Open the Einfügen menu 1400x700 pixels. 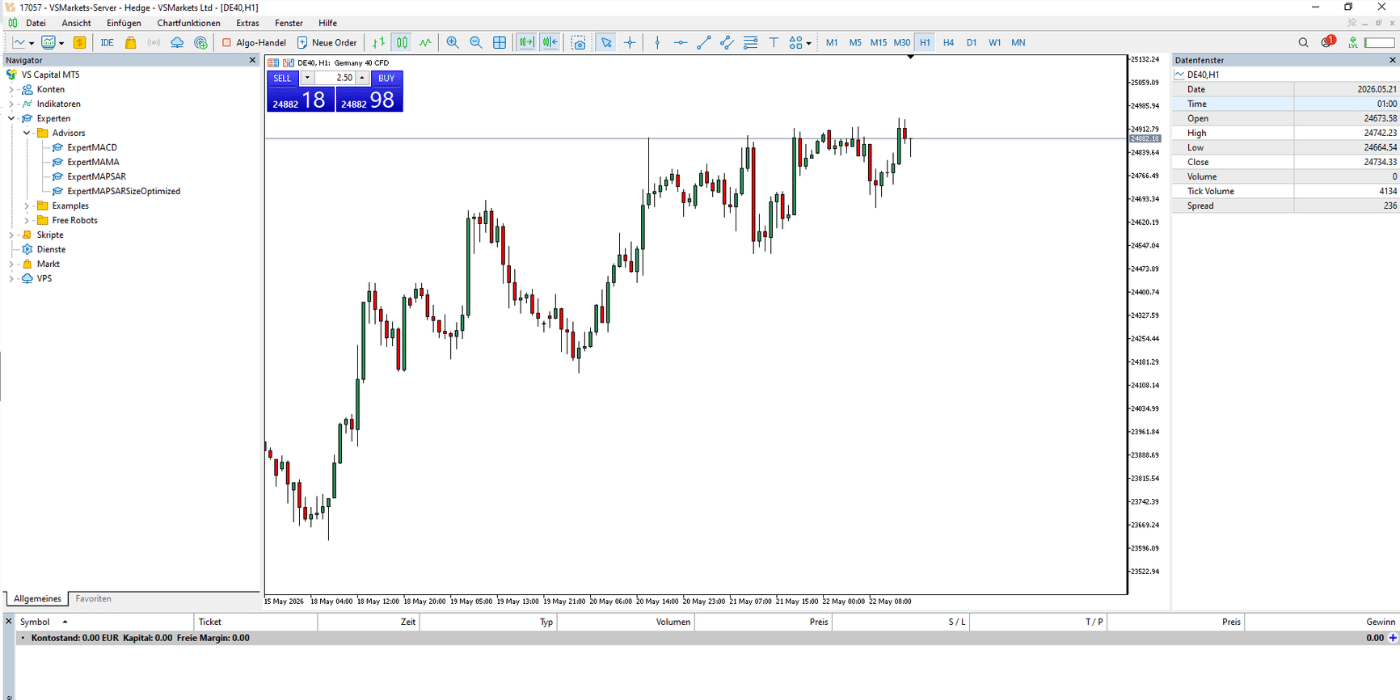[x=124, y=23]
